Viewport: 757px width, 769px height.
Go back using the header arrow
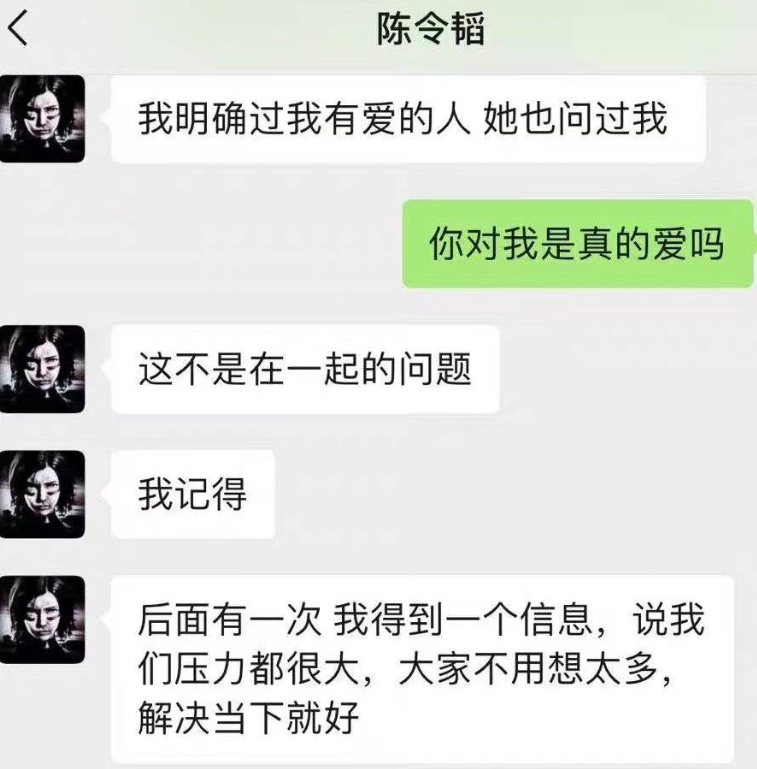18,28
